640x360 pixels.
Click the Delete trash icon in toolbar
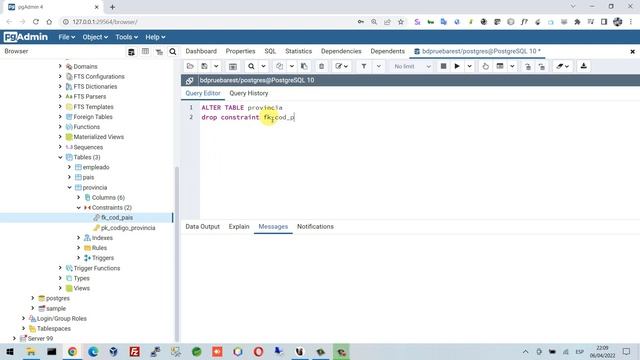(322, 66)
